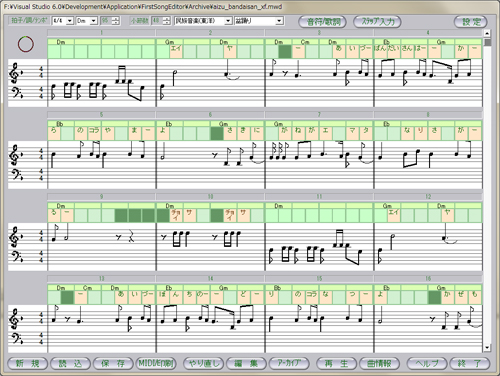Click the red circle indicator icon
This screenshot has height=376, width=500.
coord(26,44)
